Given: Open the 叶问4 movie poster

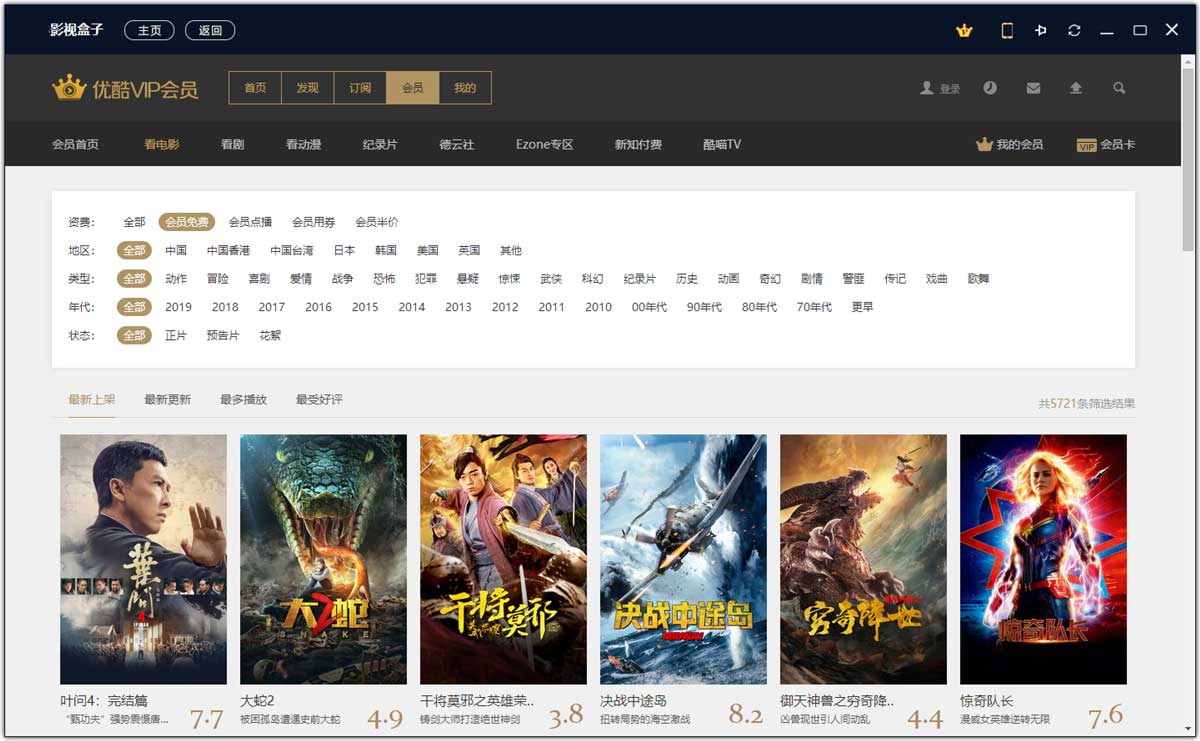Looking at the screenshot, I should pyautogui.click(x=143, y=559).
